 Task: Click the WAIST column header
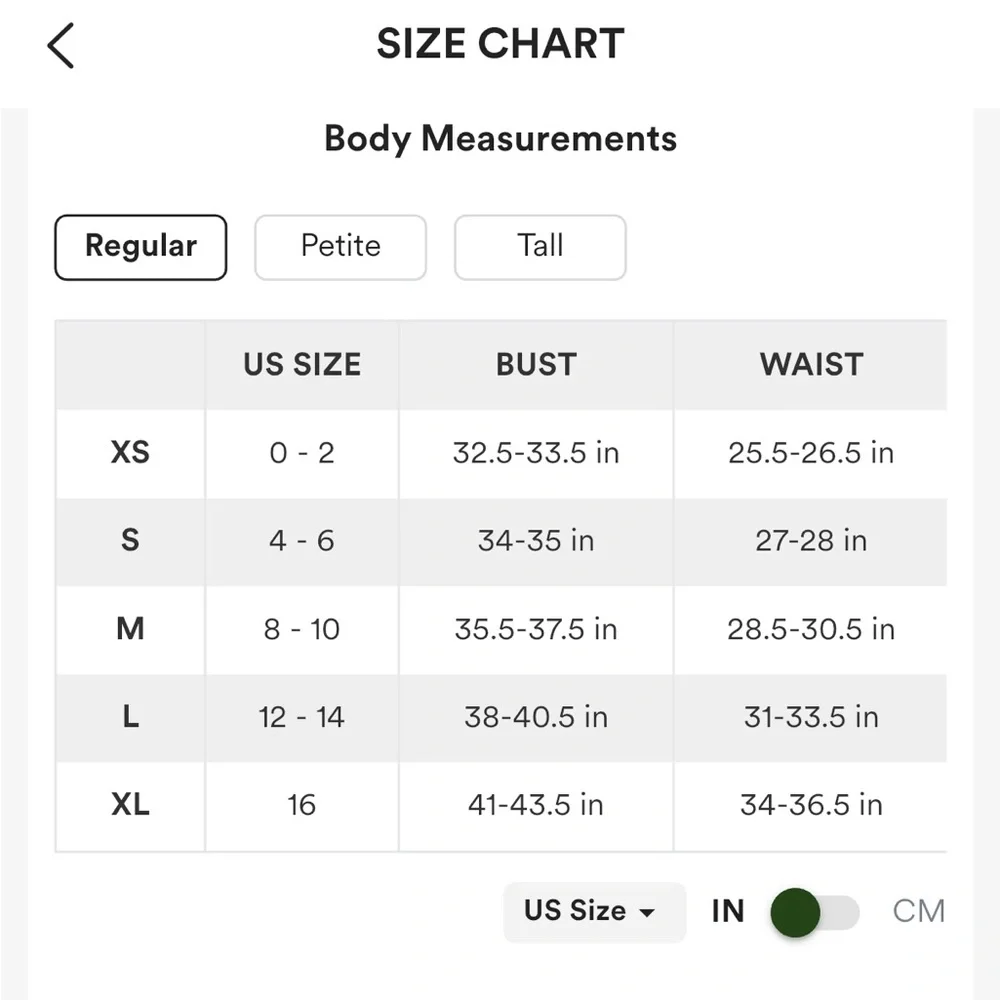click(x=811, y=365)
